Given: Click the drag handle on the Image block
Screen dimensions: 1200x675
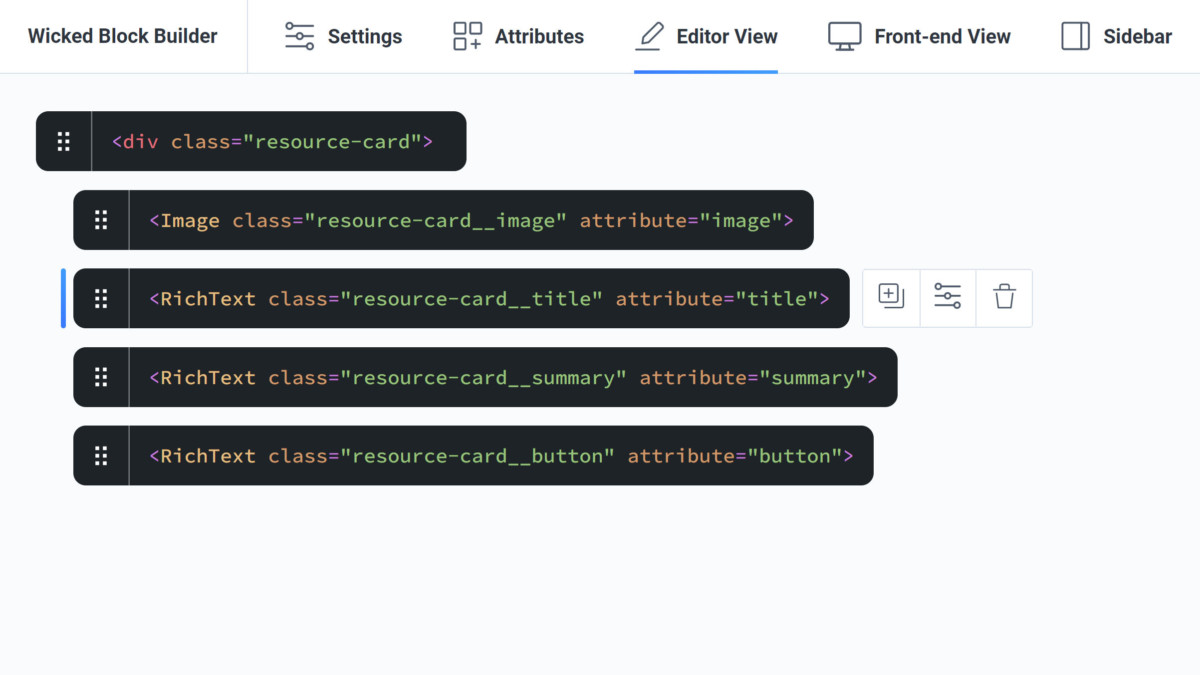Looking at the screenshot, I should (101, 220).
